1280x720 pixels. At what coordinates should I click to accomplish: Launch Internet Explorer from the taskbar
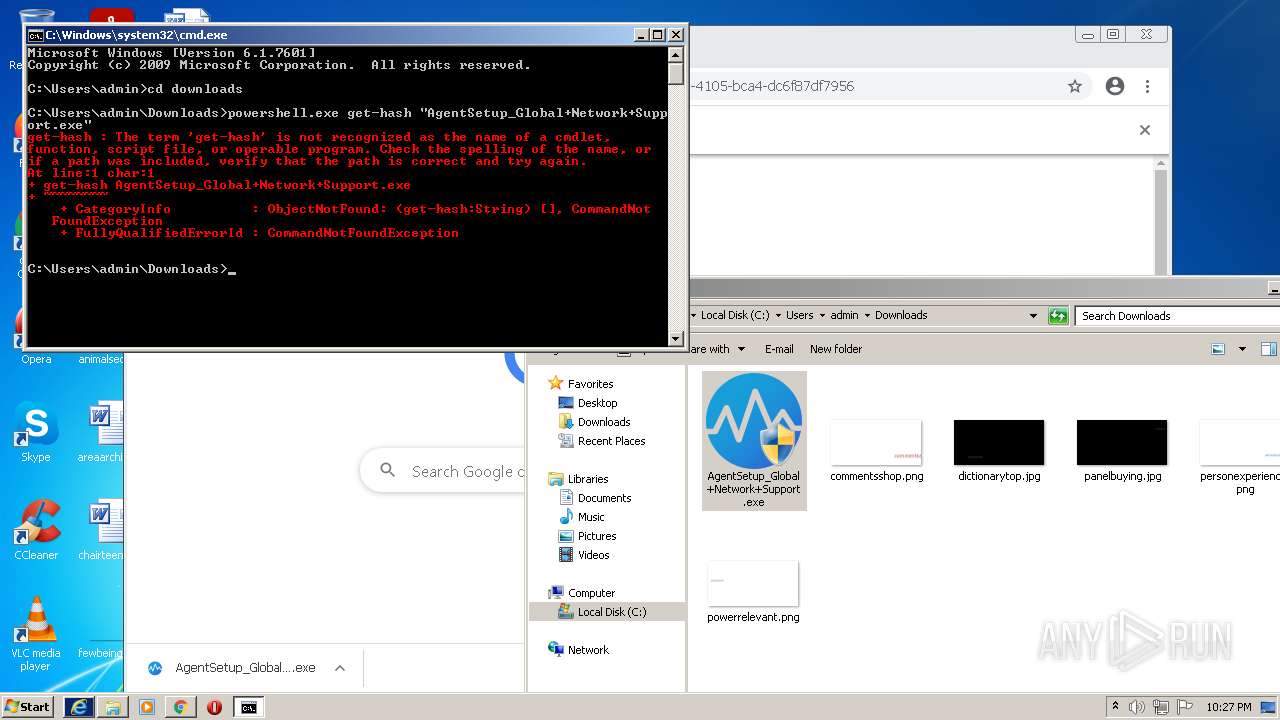(79, 707)
